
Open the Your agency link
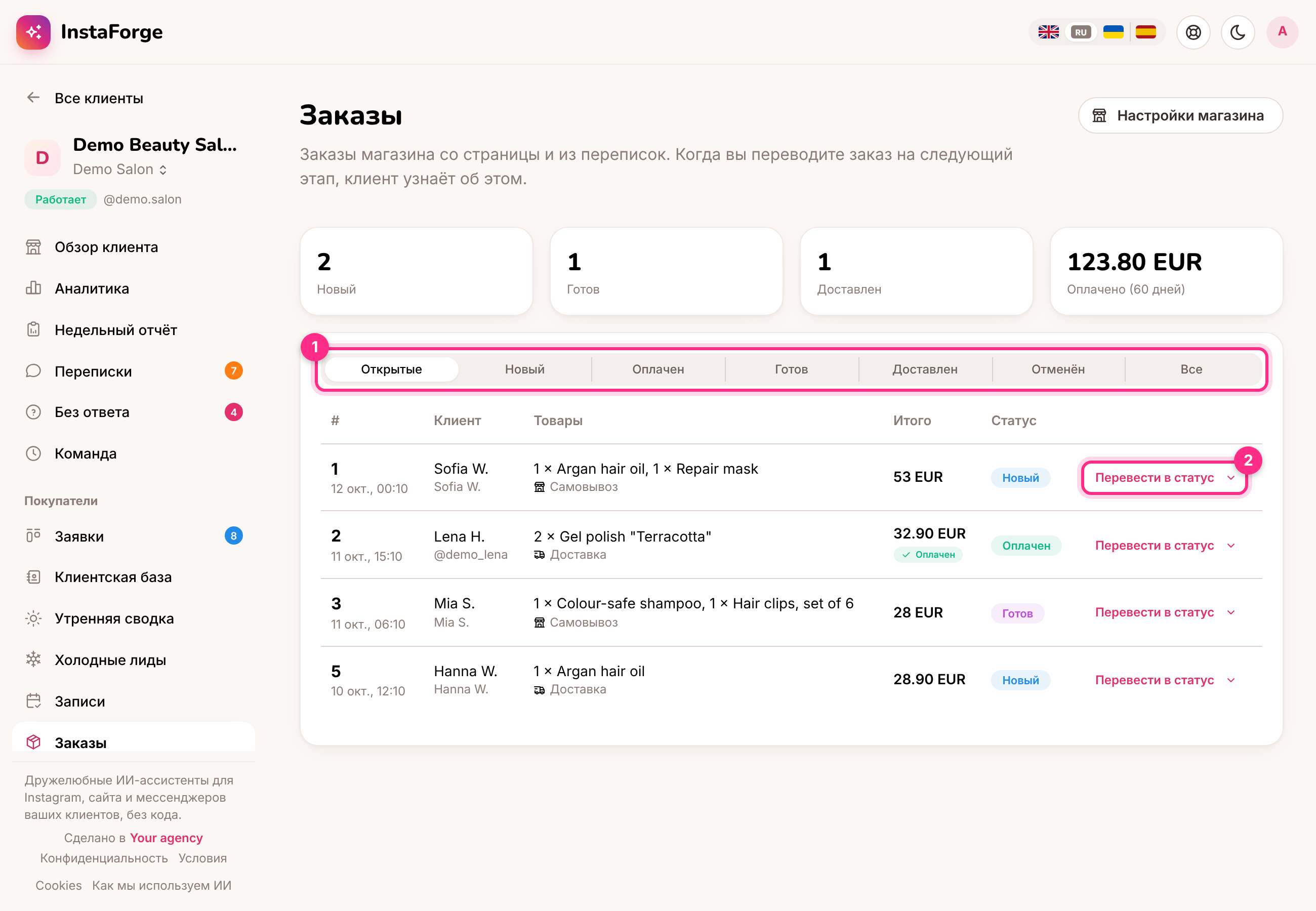(166, 838)
